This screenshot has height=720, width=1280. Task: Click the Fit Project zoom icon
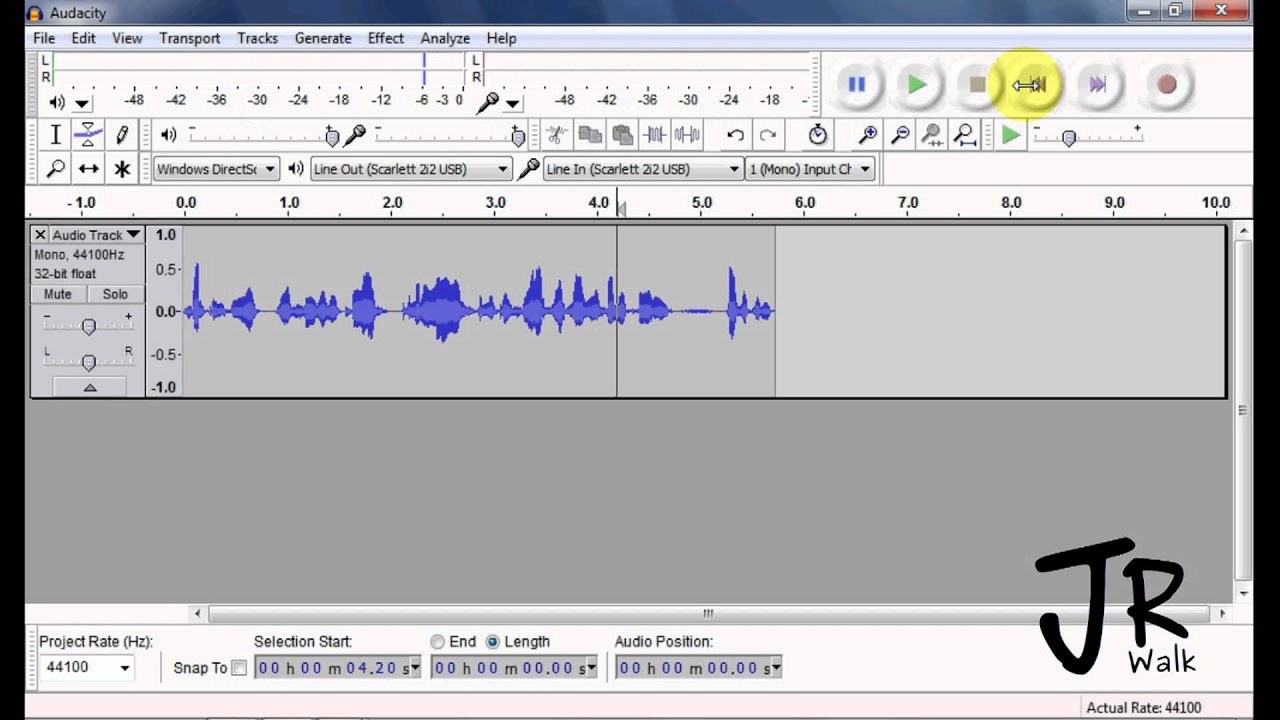pos(965,134)
